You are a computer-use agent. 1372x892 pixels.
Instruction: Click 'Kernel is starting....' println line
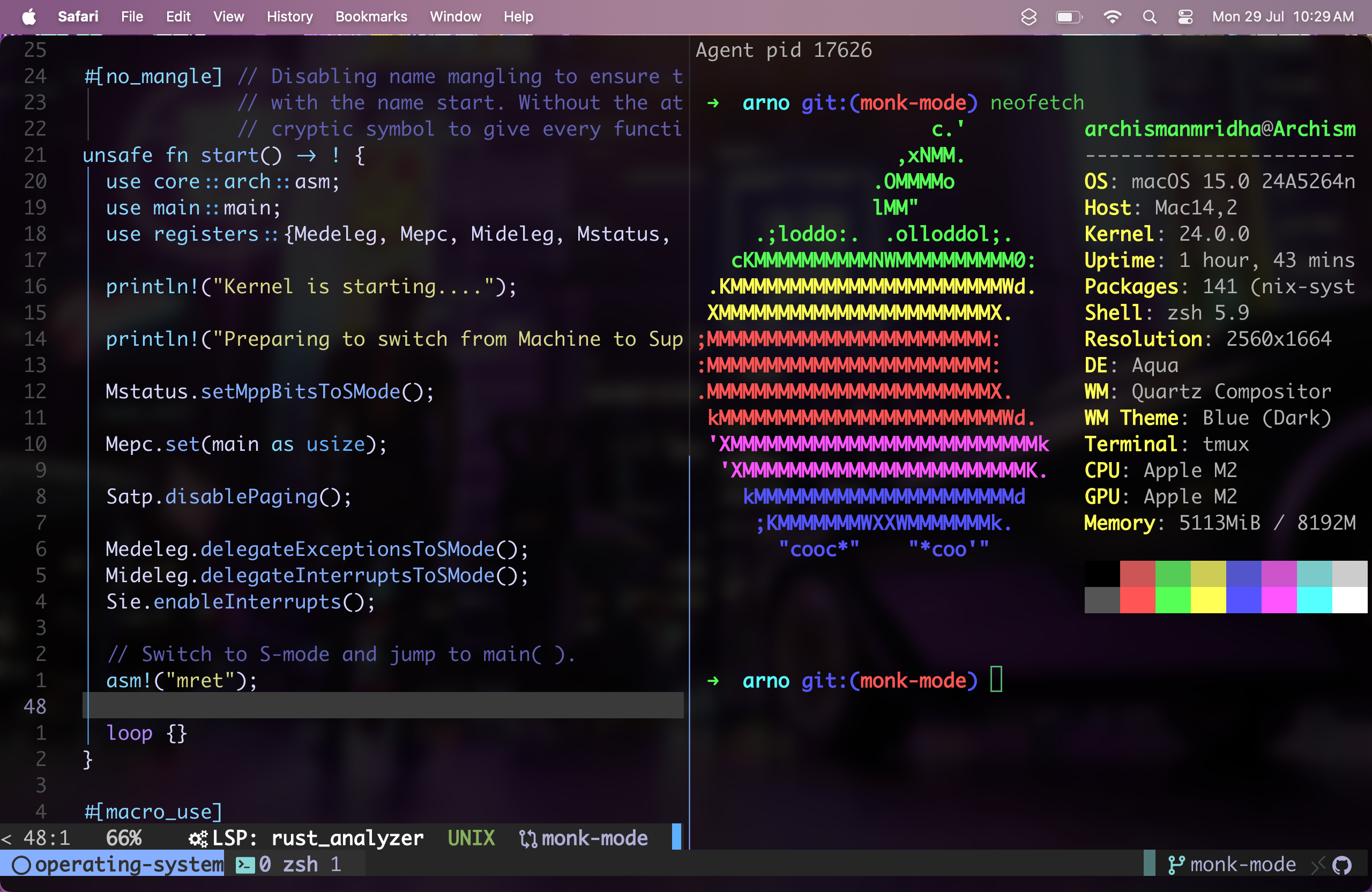tap(311, 287)
